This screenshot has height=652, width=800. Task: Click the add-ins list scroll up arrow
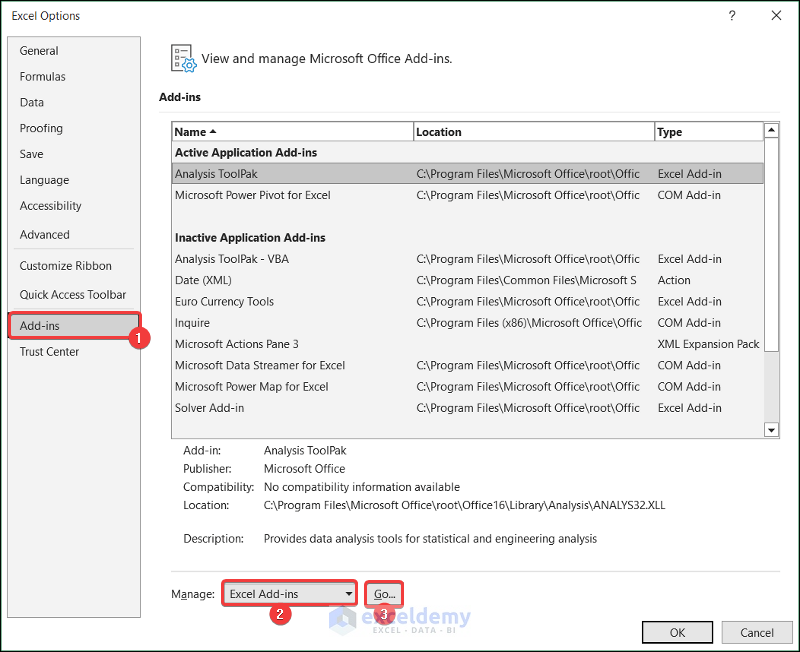coord(771,131)
